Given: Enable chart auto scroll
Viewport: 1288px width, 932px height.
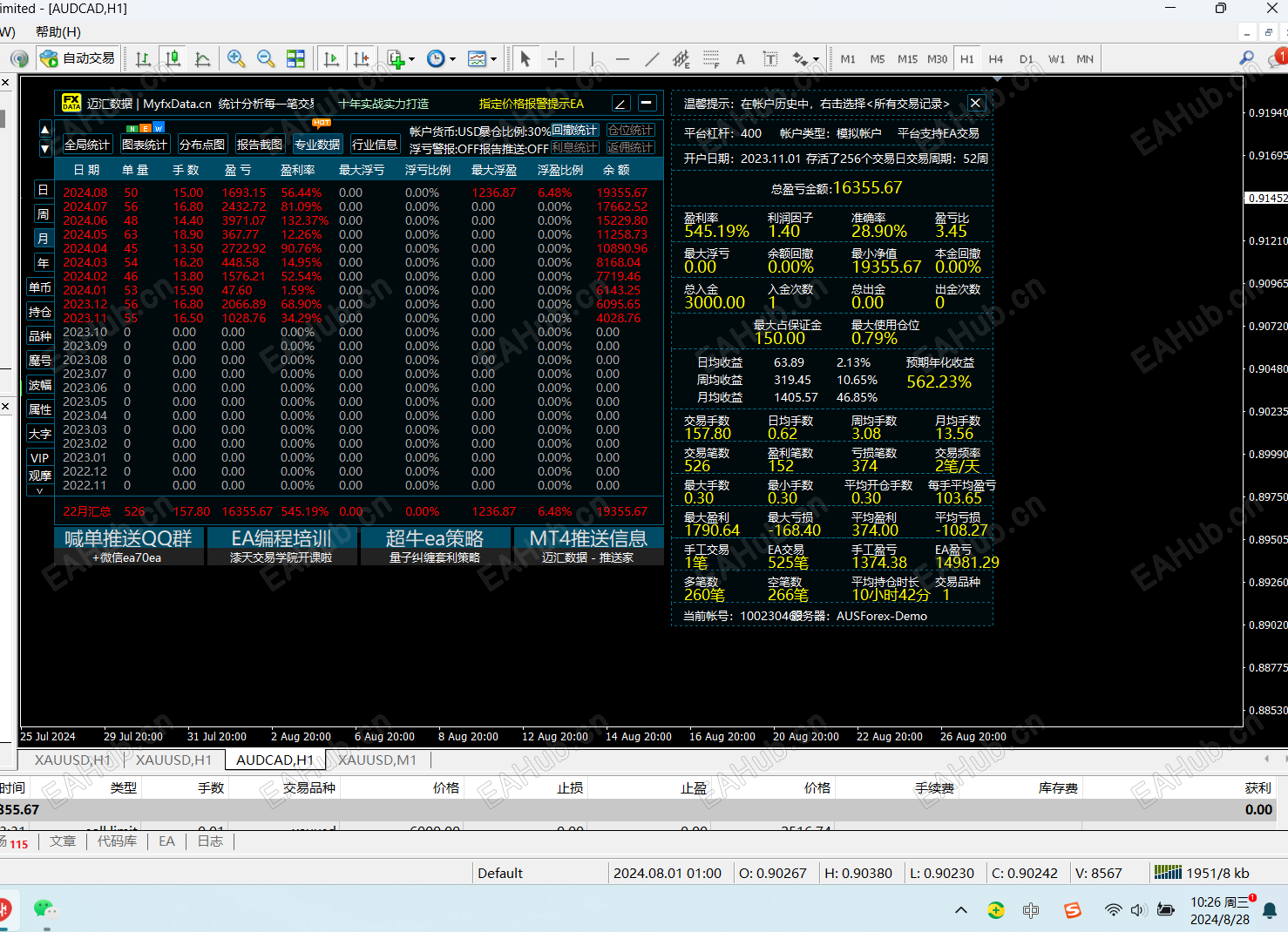Looking at the screenshot, I should [331, 58].
